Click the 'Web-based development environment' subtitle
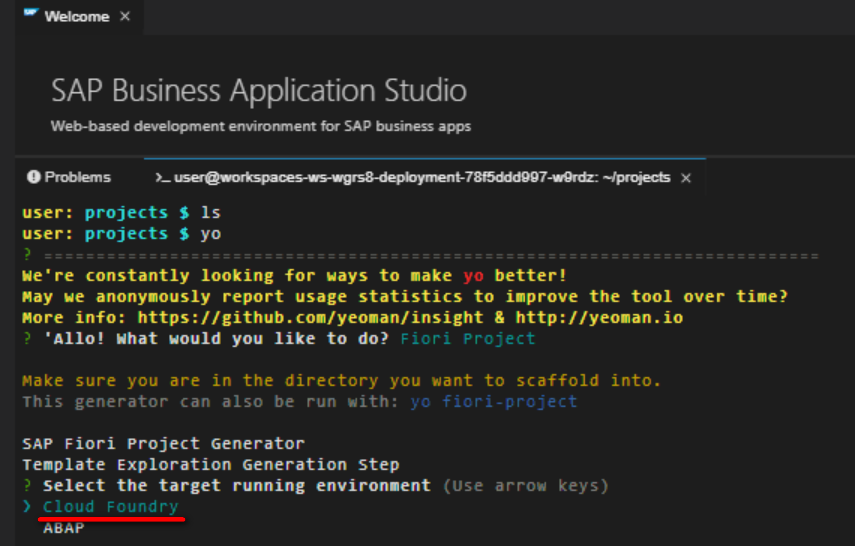Viewport: 855px width, 546px height. pyautogui.click(x=261, y=126)
